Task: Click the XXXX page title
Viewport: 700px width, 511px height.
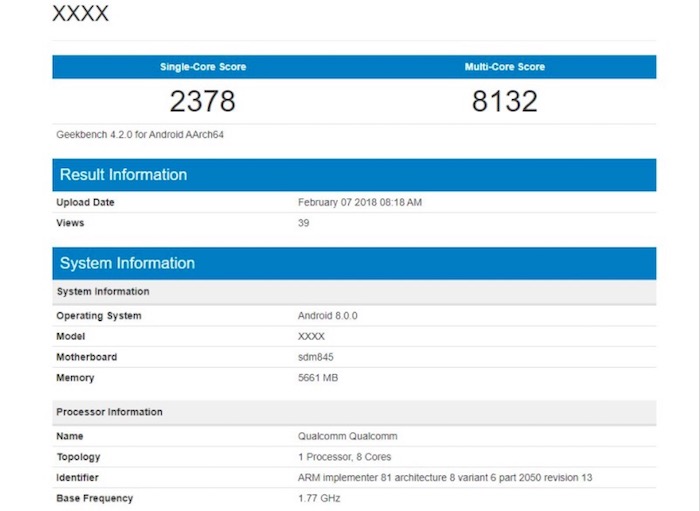Action: [x=80, y=13]
